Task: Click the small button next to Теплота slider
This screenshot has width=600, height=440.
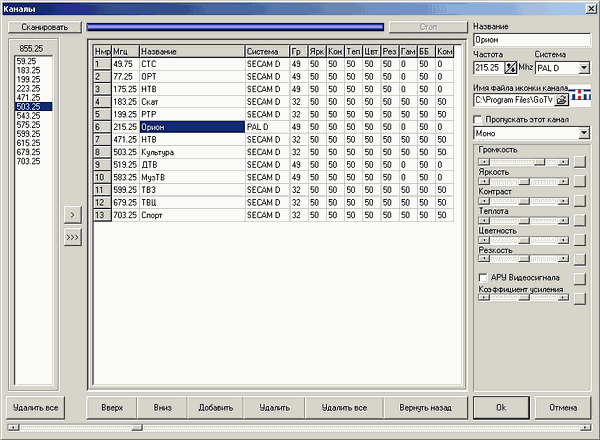Action: pos(580,220)
